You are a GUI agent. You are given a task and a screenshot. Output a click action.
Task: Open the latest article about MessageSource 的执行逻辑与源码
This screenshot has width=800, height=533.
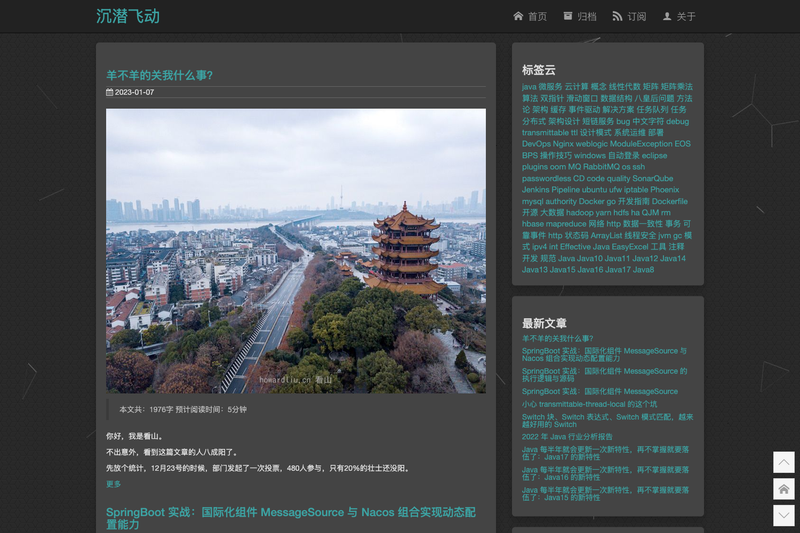pos(605,375)
